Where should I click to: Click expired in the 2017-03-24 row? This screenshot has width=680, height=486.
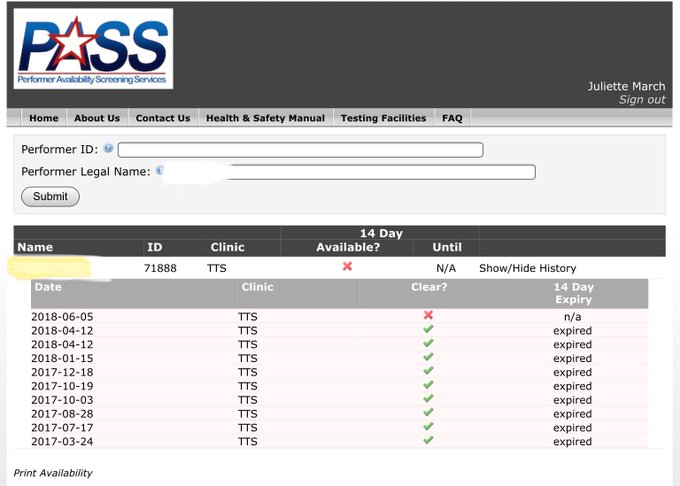coord(572,442)
